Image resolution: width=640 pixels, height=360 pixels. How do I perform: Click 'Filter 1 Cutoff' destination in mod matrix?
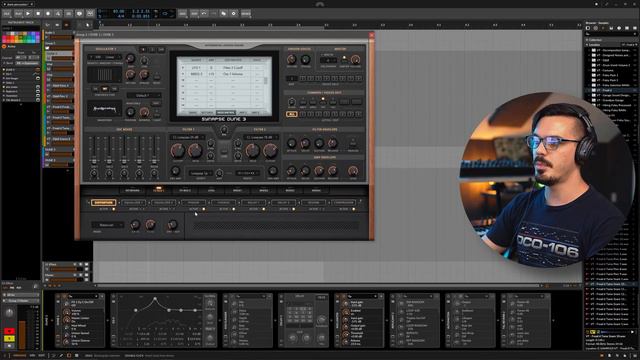click(233, 67)
